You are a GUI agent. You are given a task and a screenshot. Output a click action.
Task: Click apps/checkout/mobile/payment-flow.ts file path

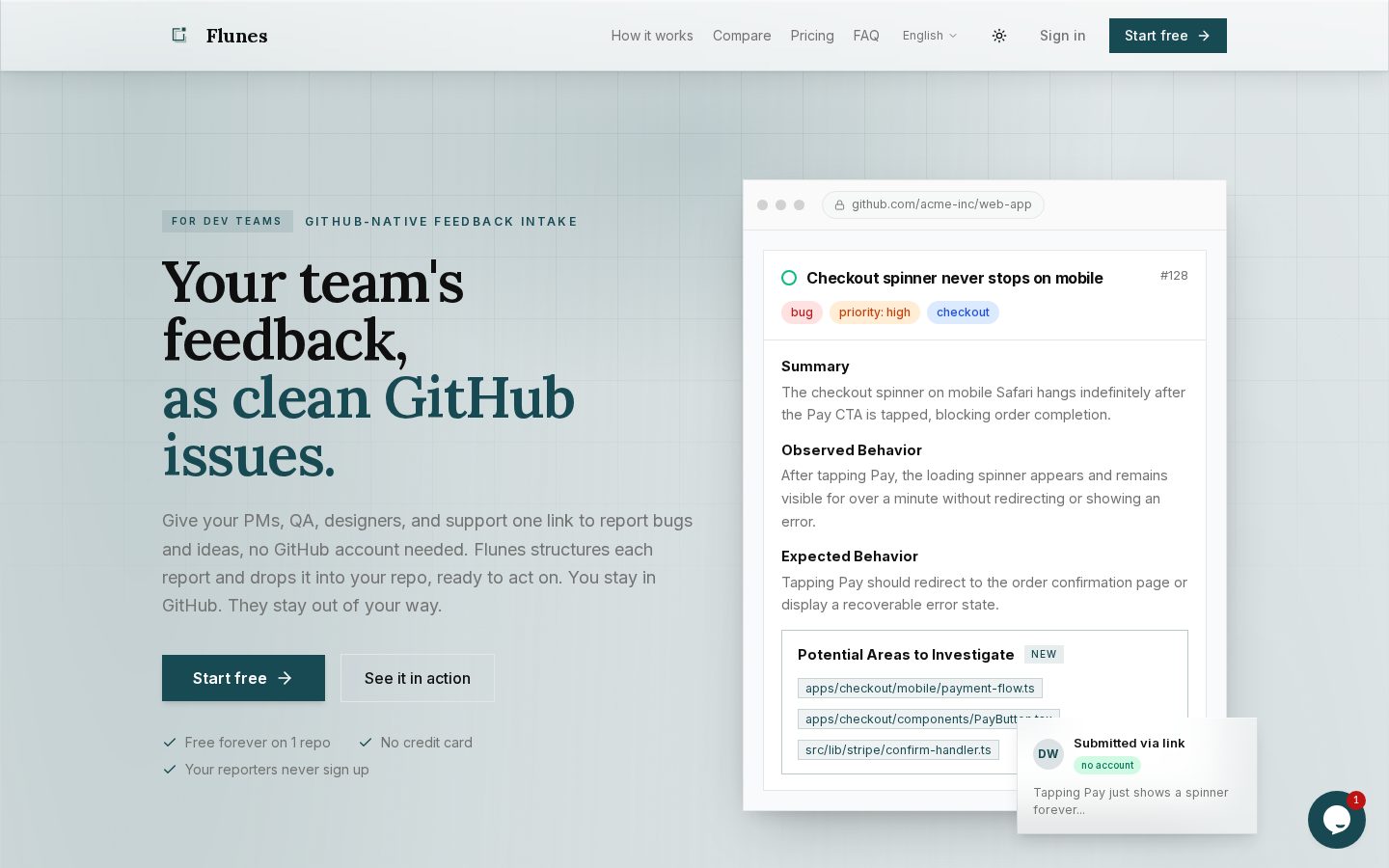920,689
